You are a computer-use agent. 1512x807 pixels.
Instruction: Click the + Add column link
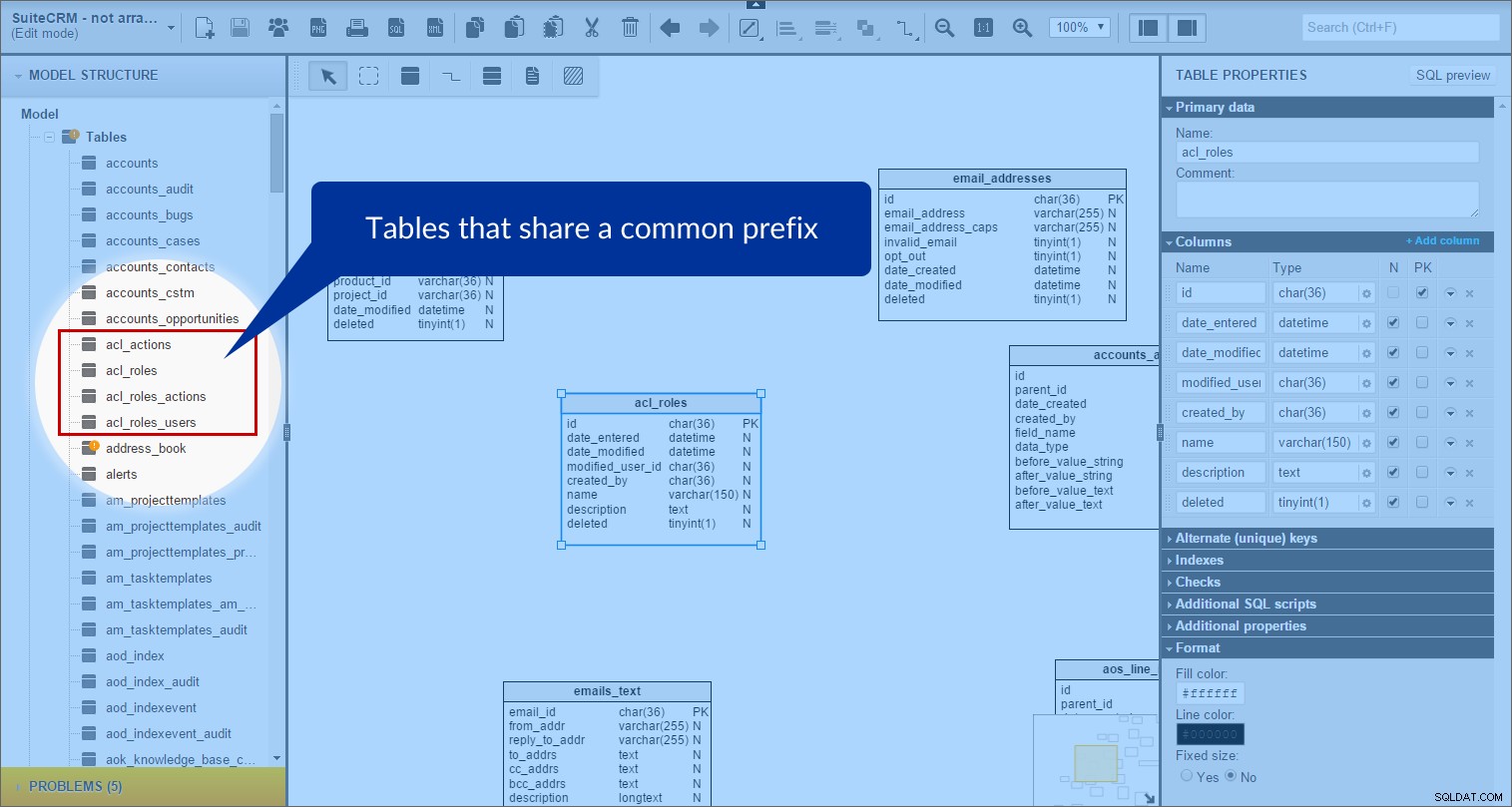pyautogui.click(x=1443, y=241)
